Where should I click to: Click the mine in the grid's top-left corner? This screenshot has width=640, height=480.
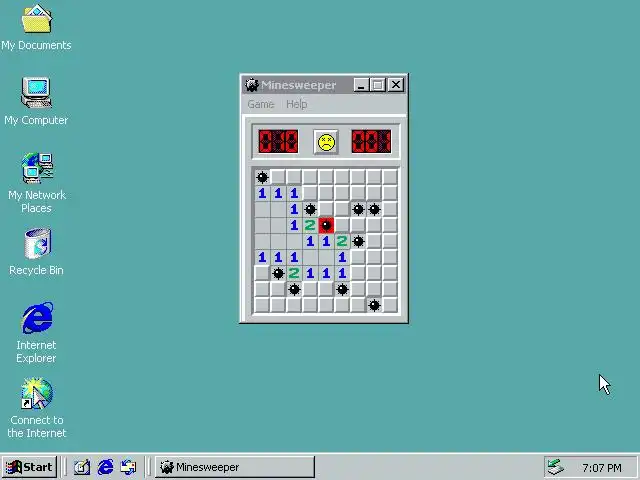(x=262, y=177)
